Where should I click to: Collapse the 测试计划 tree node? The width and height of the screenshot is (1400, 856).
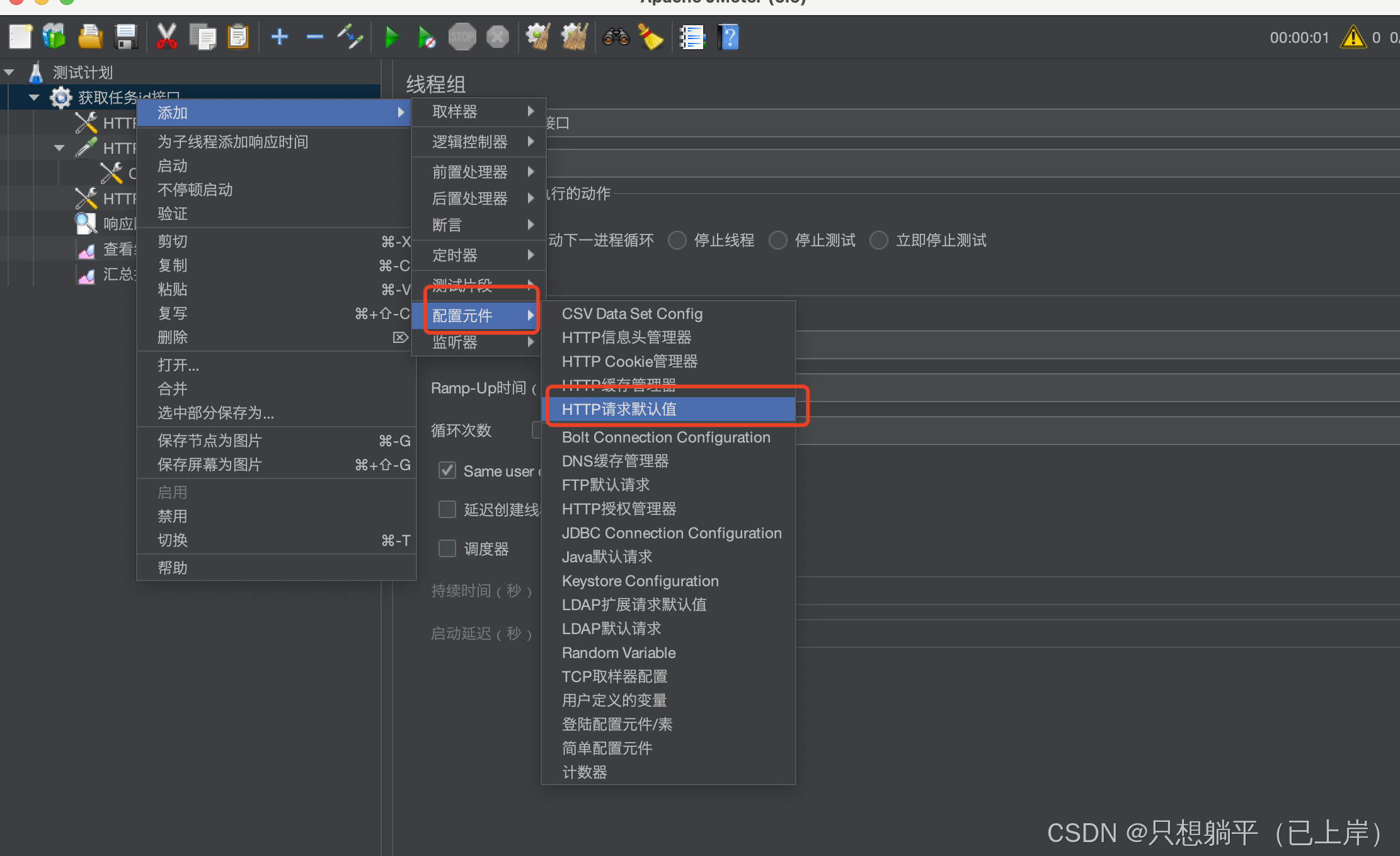(x=9, y=72)
